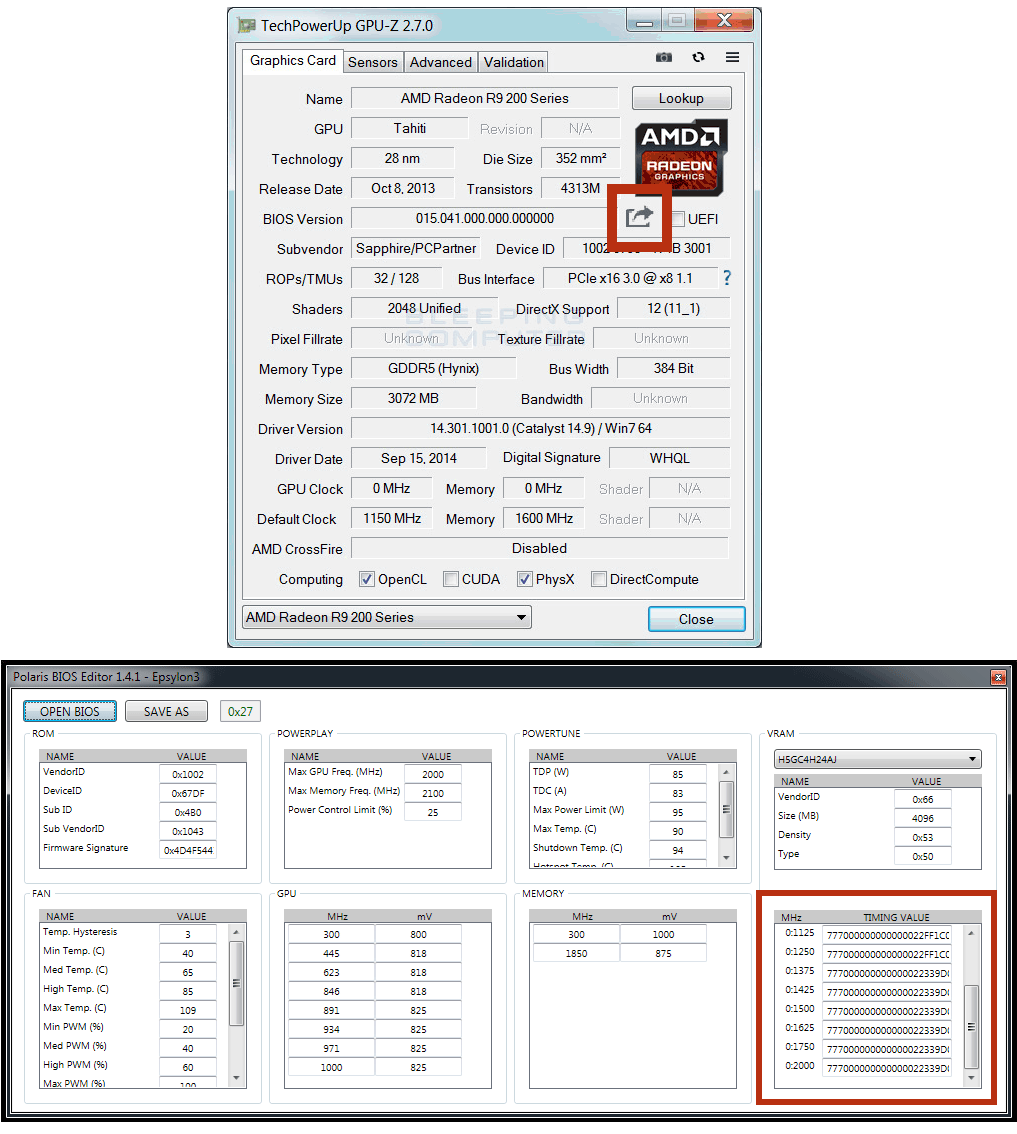1017x1134 pixels.
Task: Click the POWERTUNE list down arrow
Action: [x=725, y=858]
